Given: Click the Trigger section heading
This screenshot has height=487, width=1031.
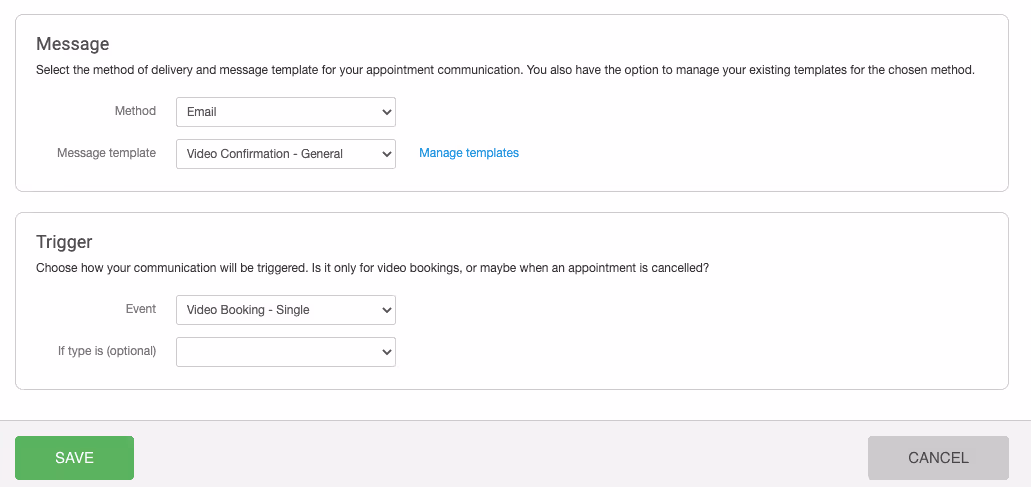Looking at the screenshot, I should pos(64,242).
